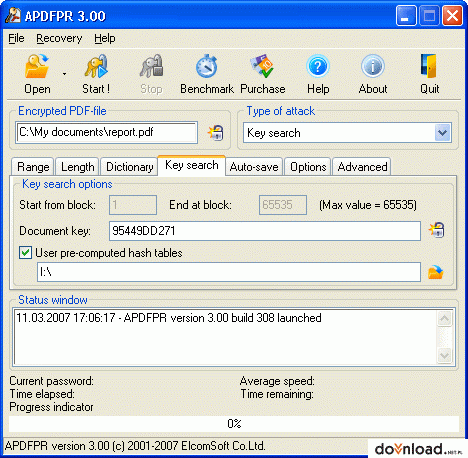468x458 pixels.
Task: Click the APDFPR title bar app icon
Action: pyautogui.click(x=13, y=15)
